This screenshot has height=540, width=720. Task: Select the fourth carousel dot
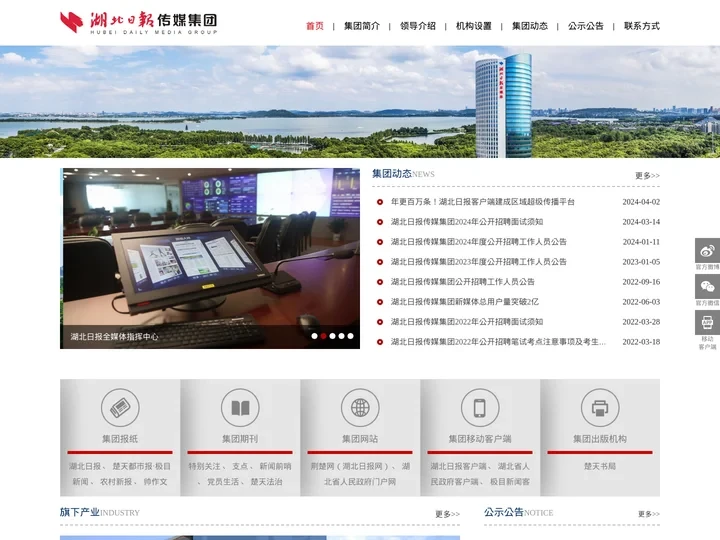(342, 336)
